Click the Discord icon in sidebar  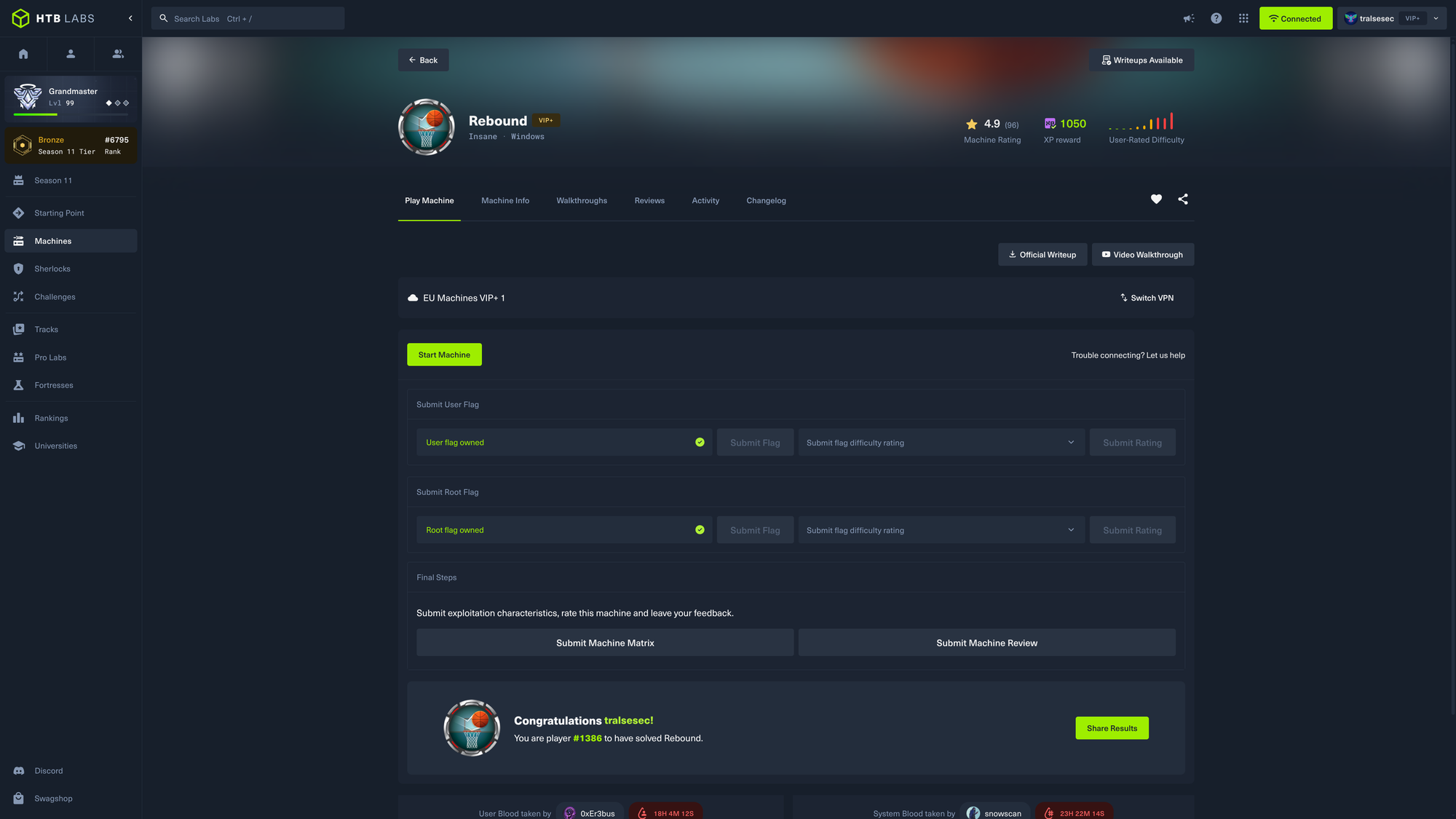coord(19,770)
